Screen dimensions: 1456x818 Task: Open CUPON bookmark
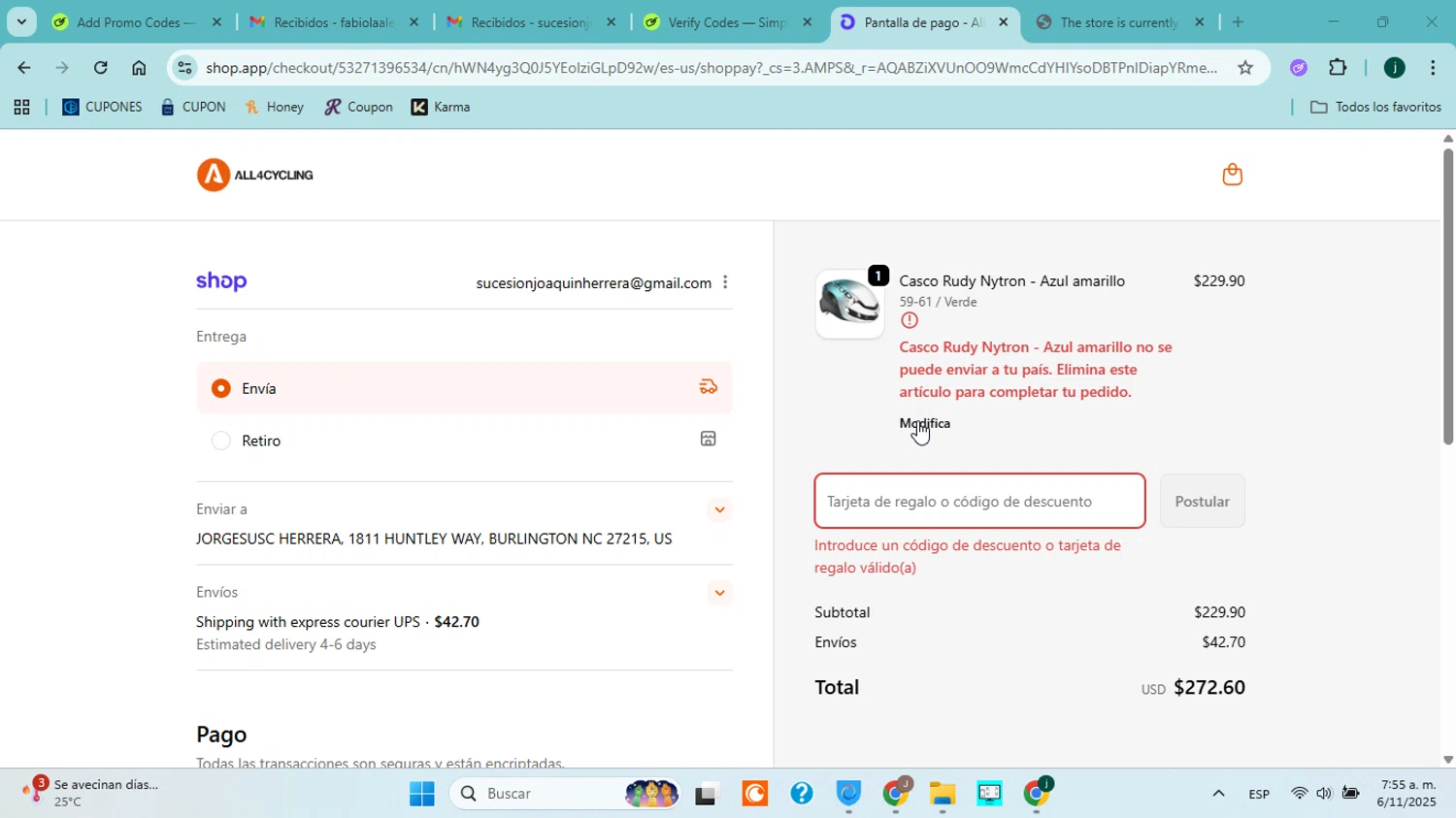(x=193, y=107)
